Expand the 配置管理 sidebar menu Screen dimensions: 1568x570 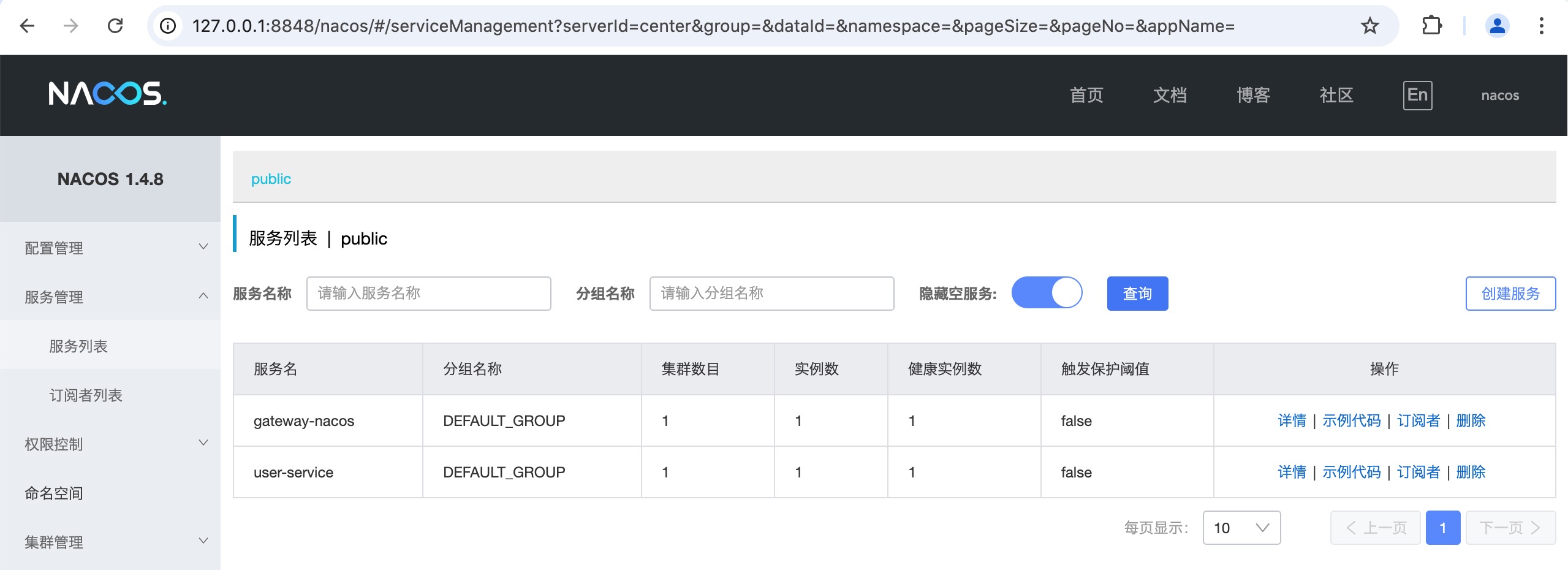[110, 248]
